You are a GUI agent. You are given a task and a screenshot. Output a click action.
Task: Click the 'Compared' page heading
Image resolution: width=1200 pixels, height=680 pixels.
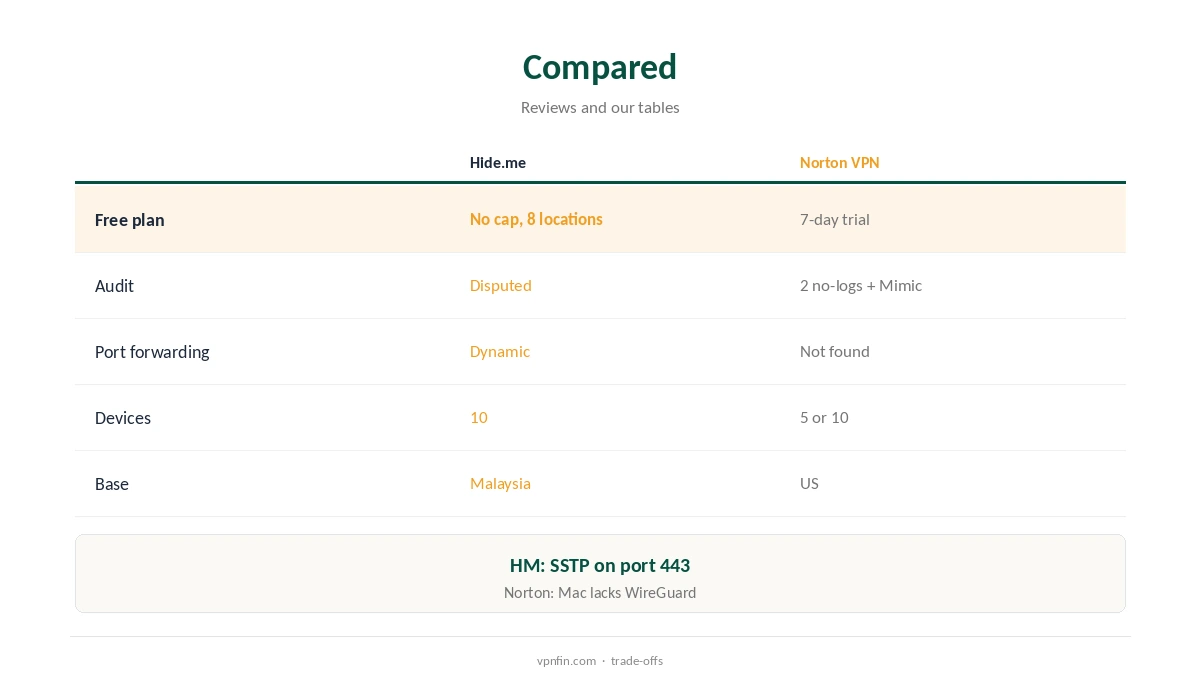point(600,67)
